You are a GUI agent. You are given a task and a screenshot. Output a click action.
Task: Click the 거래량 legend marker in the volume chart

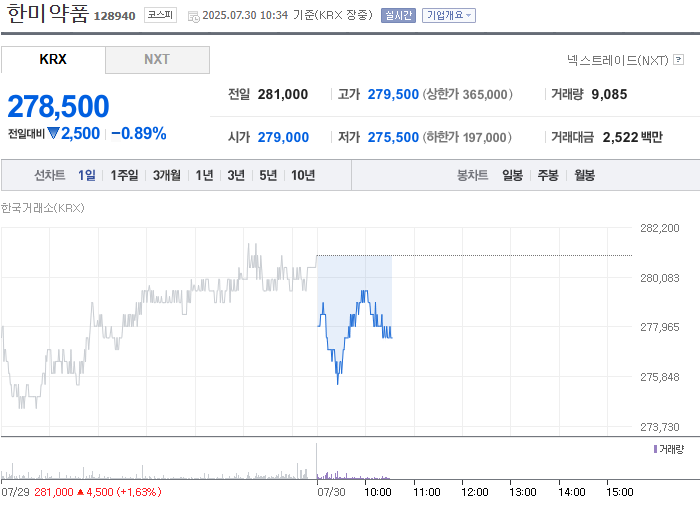point(655,449)
